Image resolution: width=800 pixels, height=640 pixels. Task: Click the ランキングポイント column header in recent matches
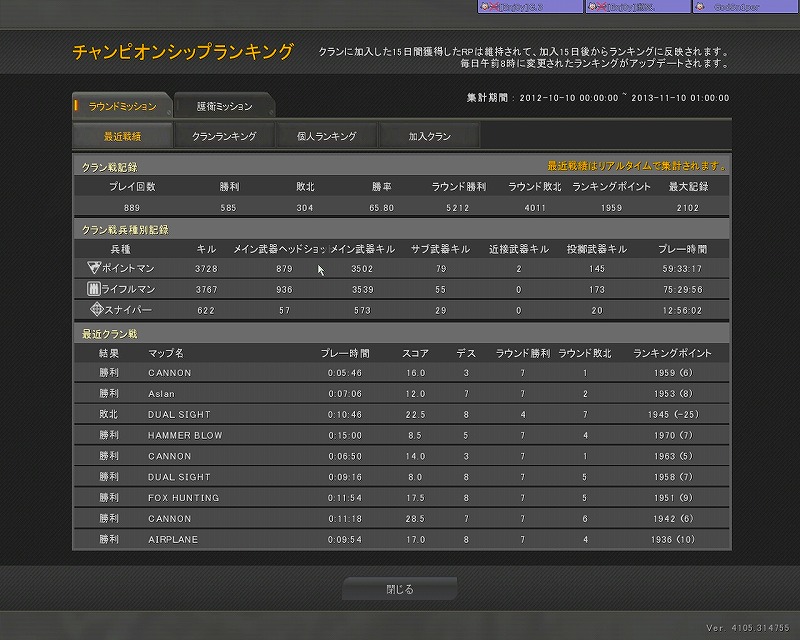tap(672, 353)
